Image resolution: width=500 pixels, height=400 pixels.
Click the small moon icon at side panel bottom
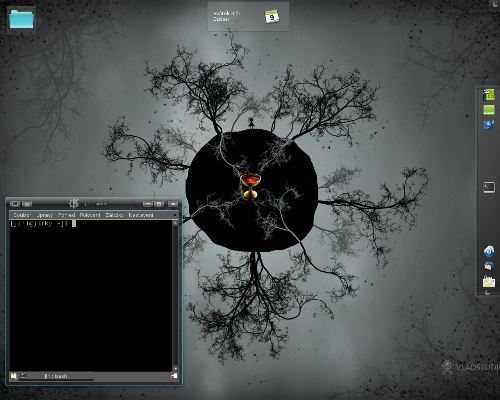[487, 292]
